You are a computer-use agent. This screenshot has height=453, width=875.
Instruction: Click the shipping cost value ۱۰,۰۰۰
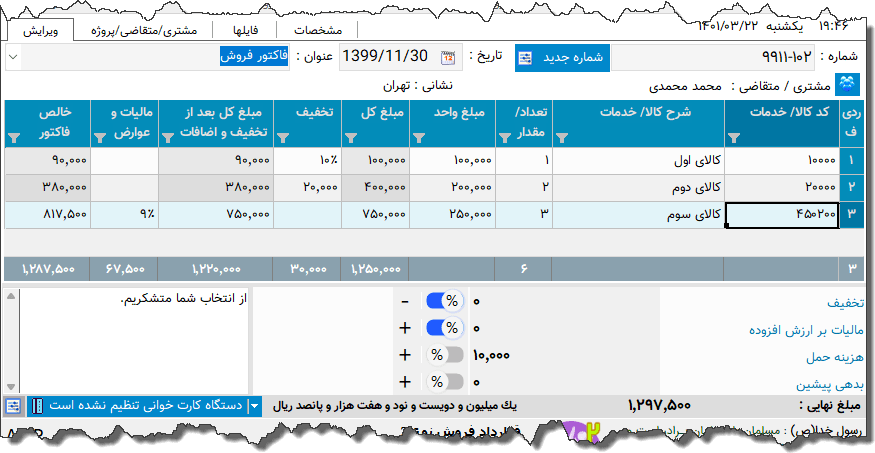(491, 355)
